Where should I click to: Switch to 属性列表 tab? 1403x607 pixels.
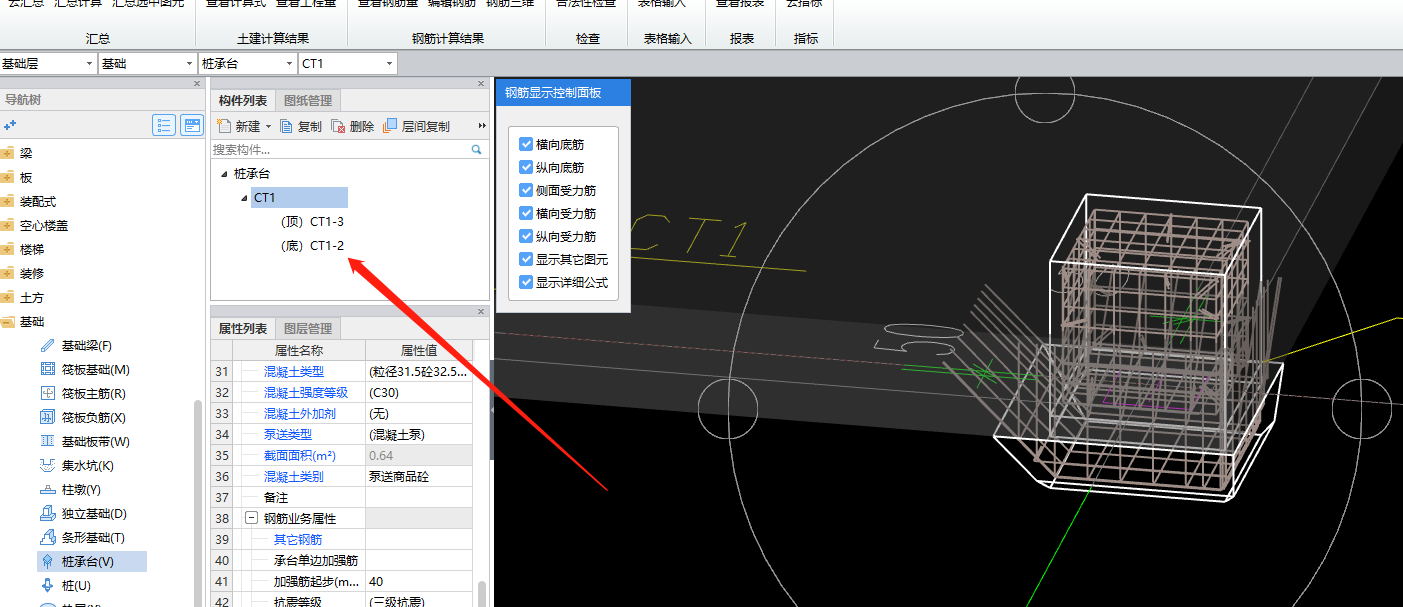243,328
